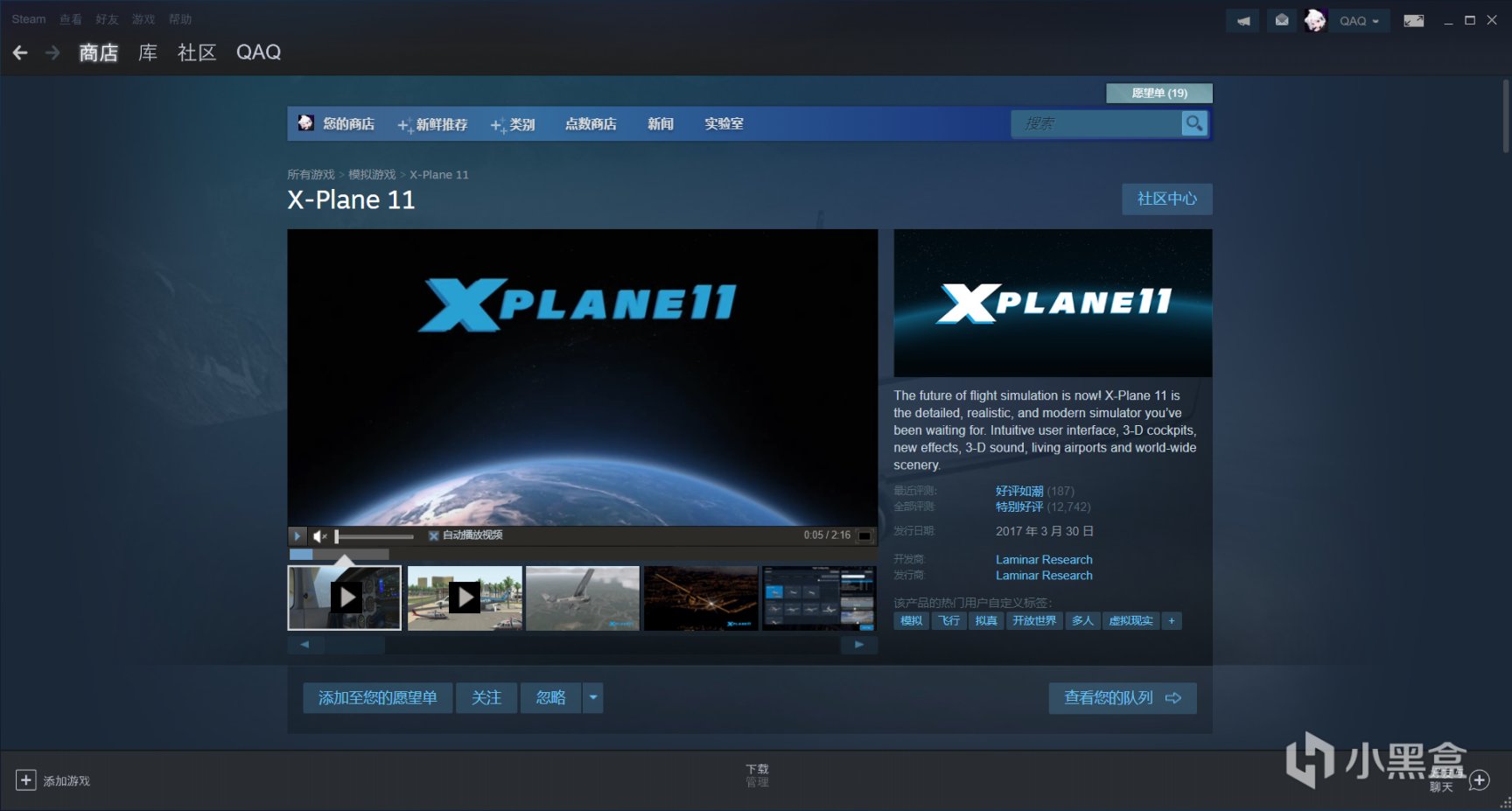Select the 虚拟现实 tag

pos(1130,621)
